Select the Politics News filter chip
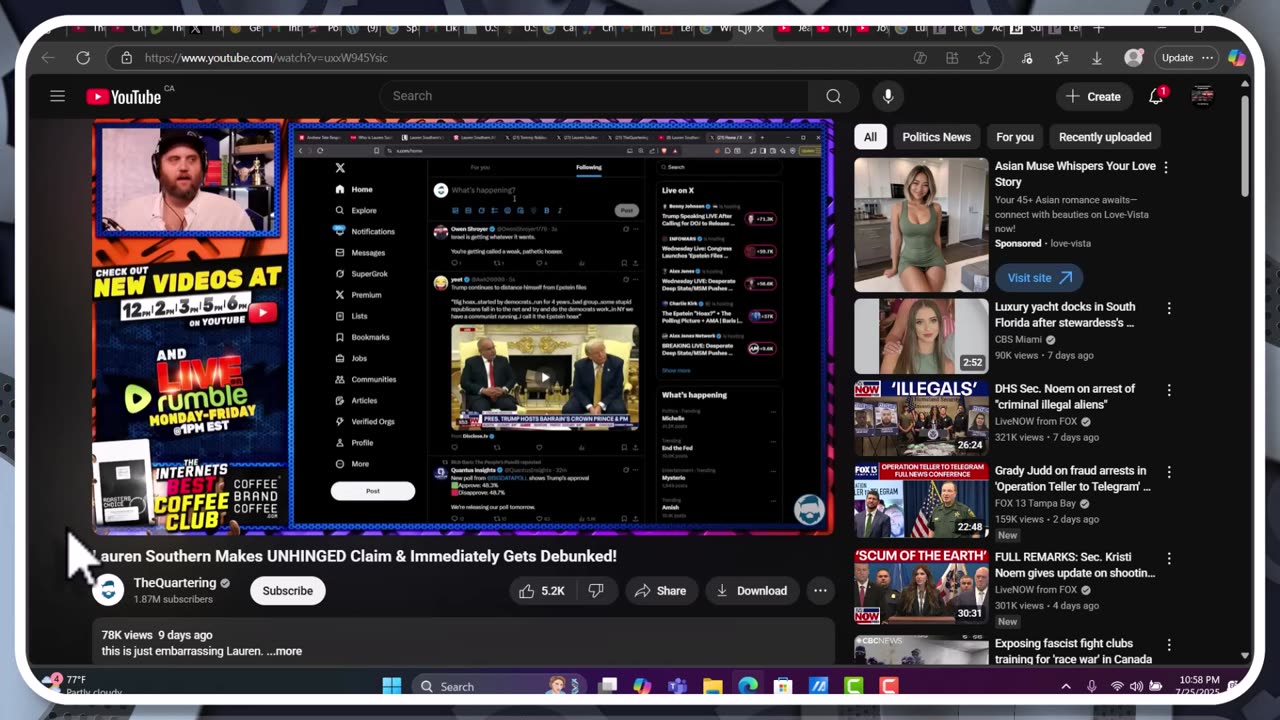Screen dimensions: 1280x720 (936, 137)
